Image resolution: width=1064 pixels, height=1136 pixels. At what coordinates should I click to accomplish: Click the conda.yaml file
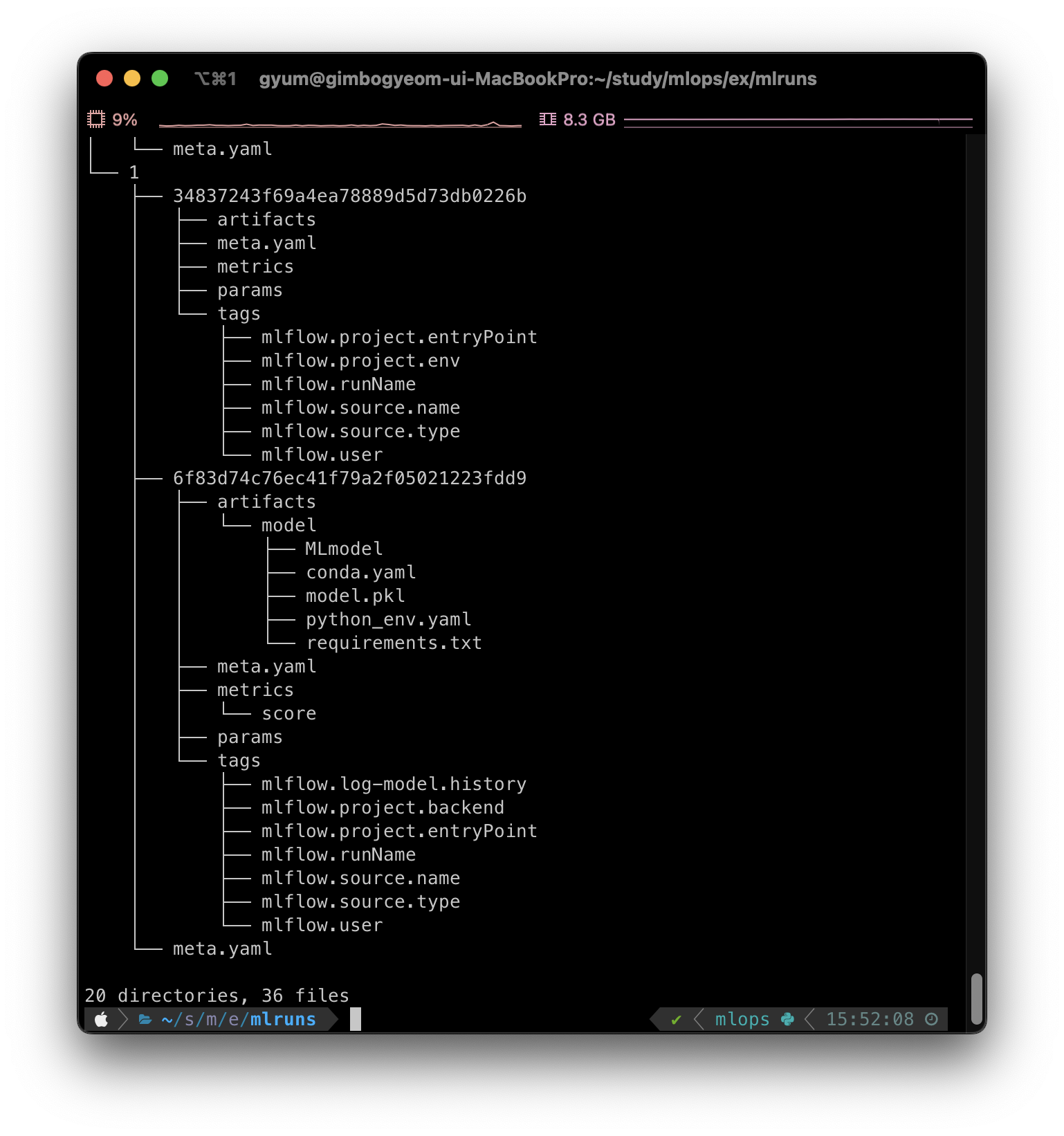pyautogui.click(x=361, y=572)
